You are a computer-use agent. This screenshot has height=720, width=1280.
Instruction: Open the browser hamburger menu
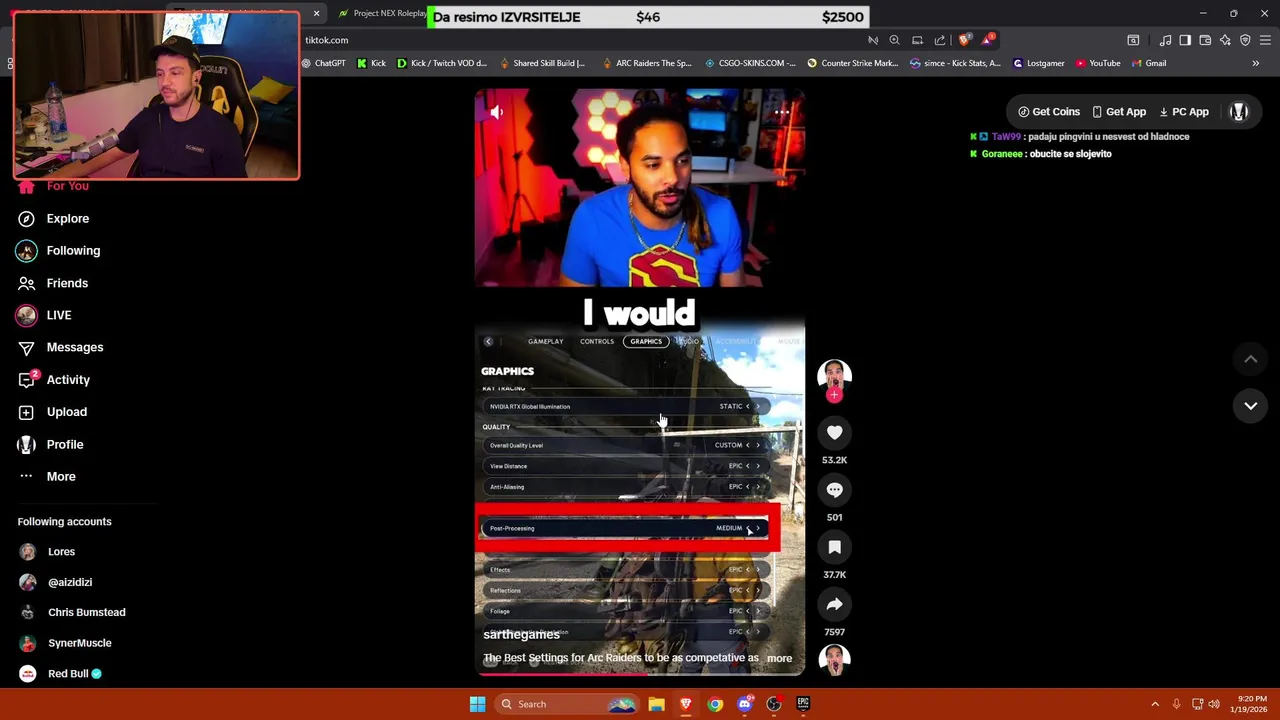tap(1265, 40)
